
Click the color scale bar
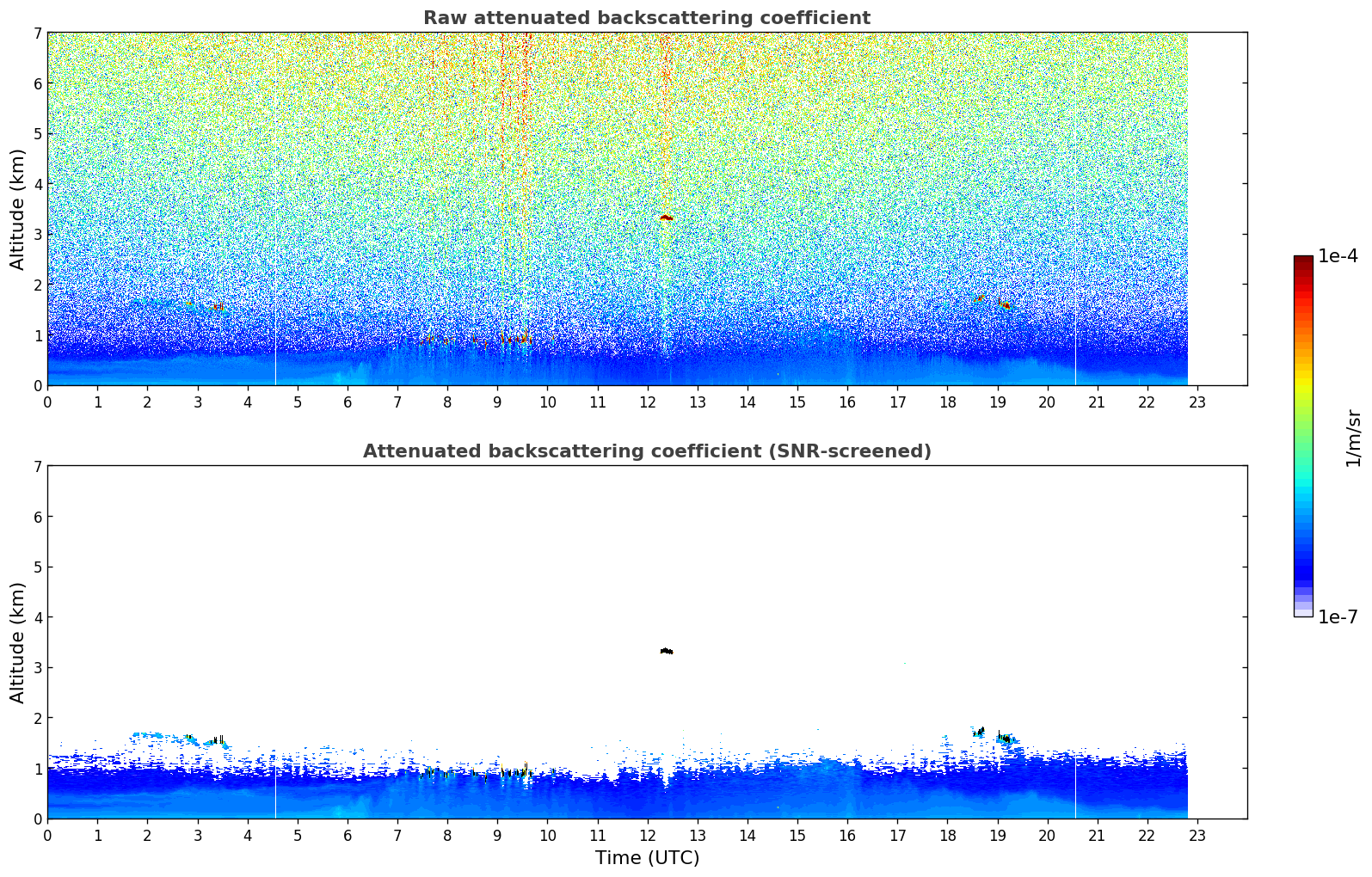(x=1303, y=436)
